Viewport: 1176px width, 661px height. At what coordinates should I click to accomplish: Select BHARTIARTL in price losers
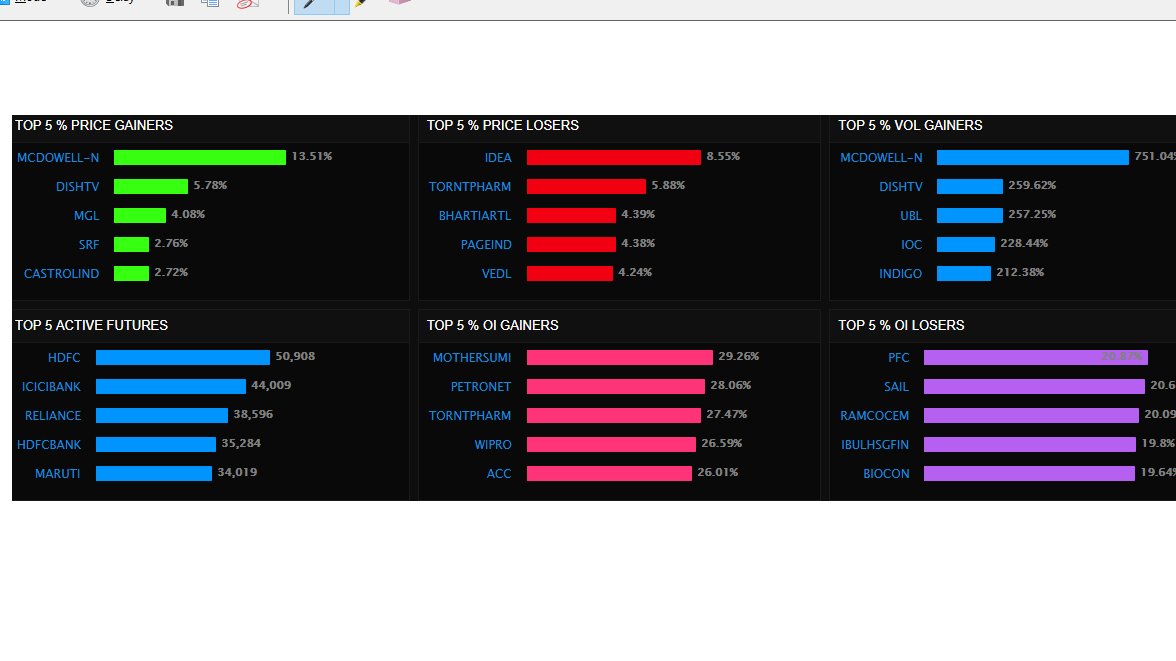[x=475, y=215]
